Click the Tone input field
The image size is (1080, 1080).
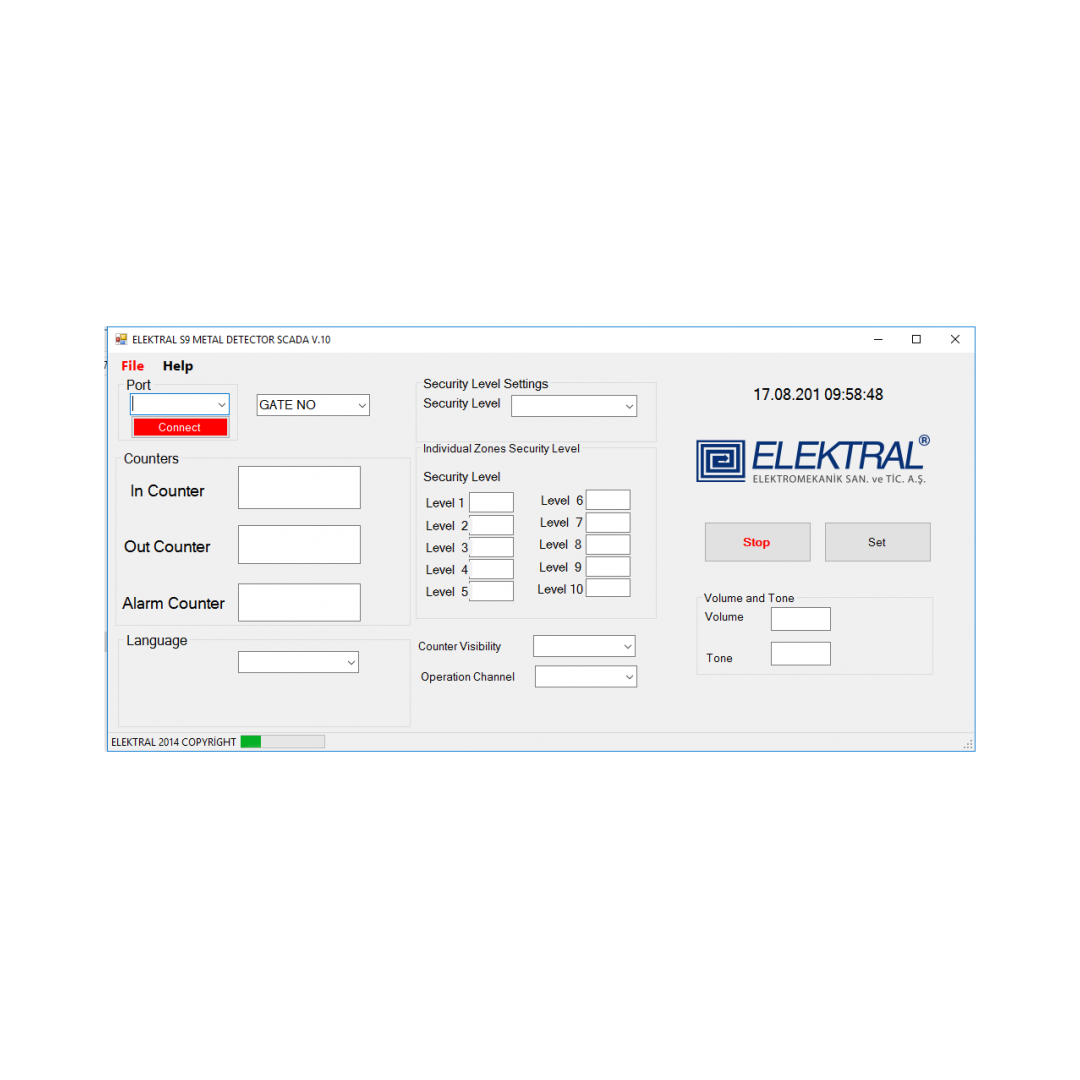[800, 654]
